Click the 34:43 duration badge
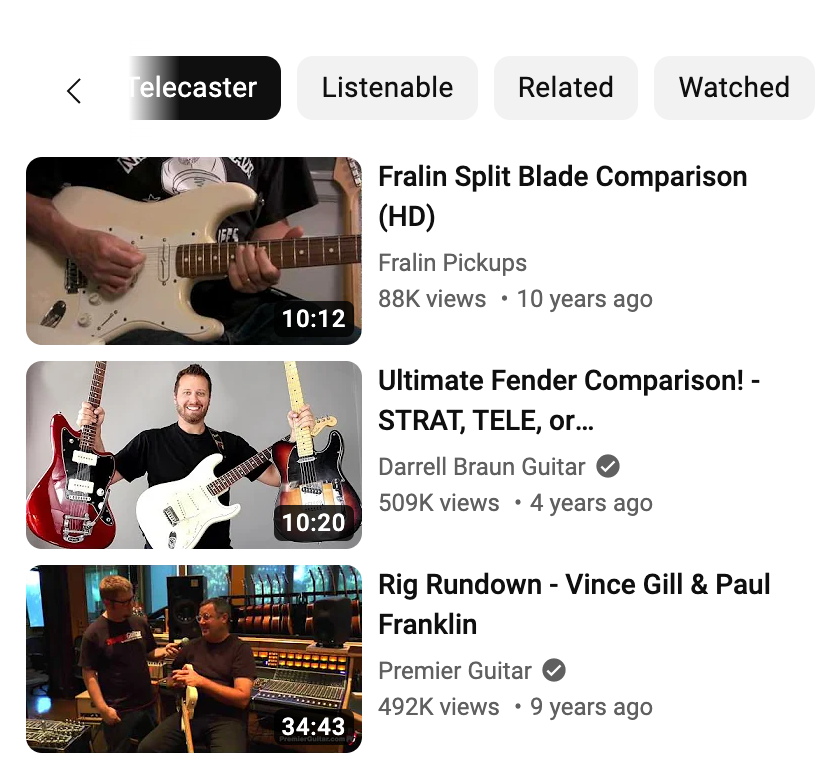This screenshot has width=836, height=764. tap(314, 726)
